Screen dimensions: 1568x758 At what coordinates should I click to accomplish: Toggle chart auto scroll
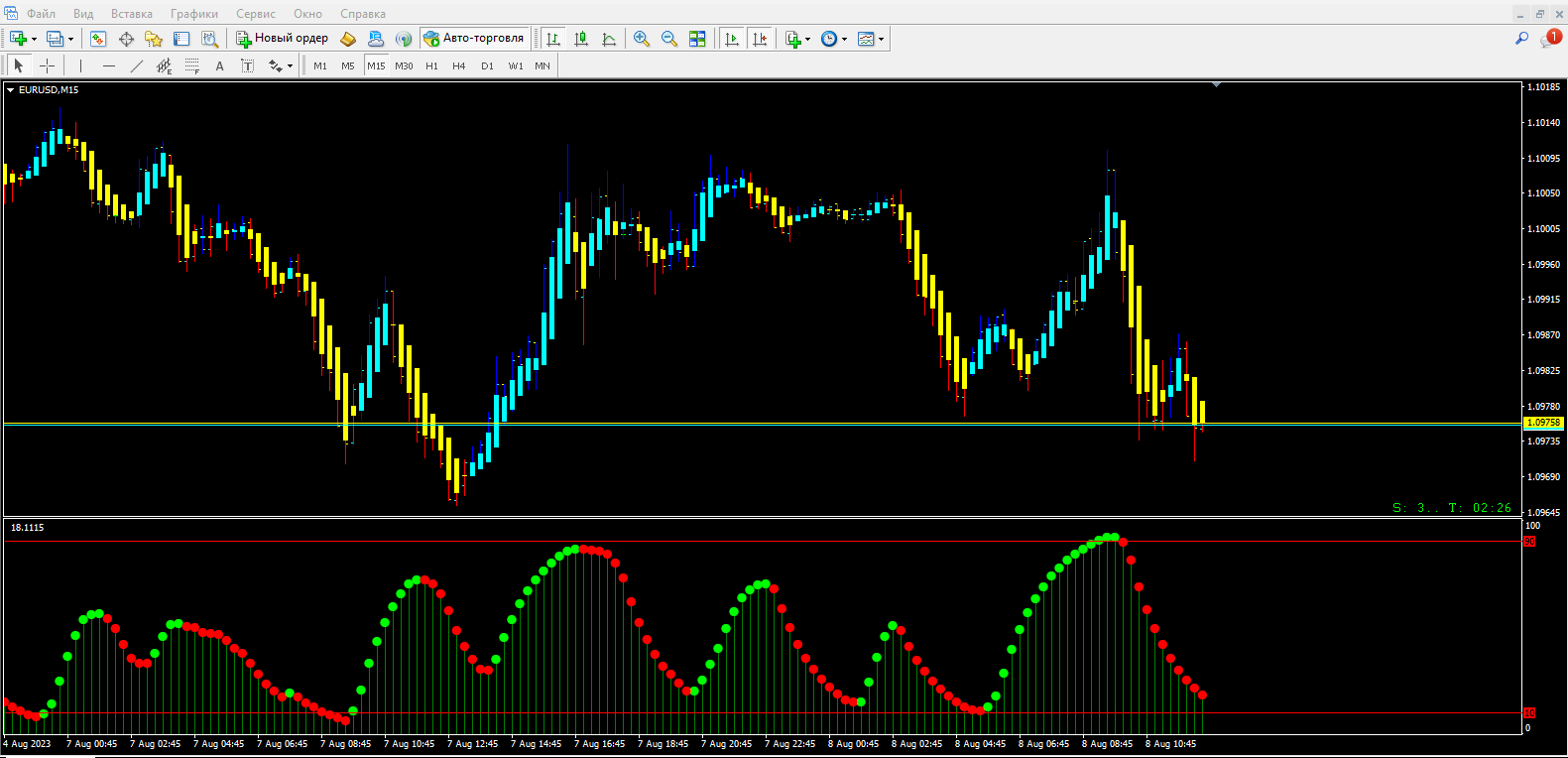pos(732,39)
